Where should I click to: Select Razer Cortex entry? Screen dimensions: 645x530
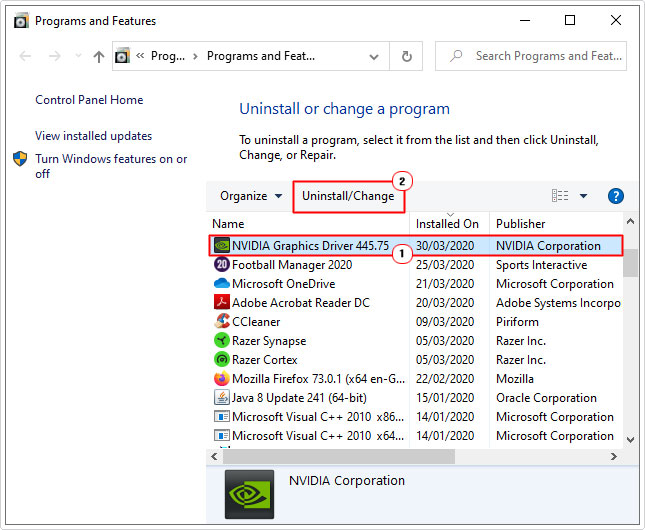tap(264, 360)
